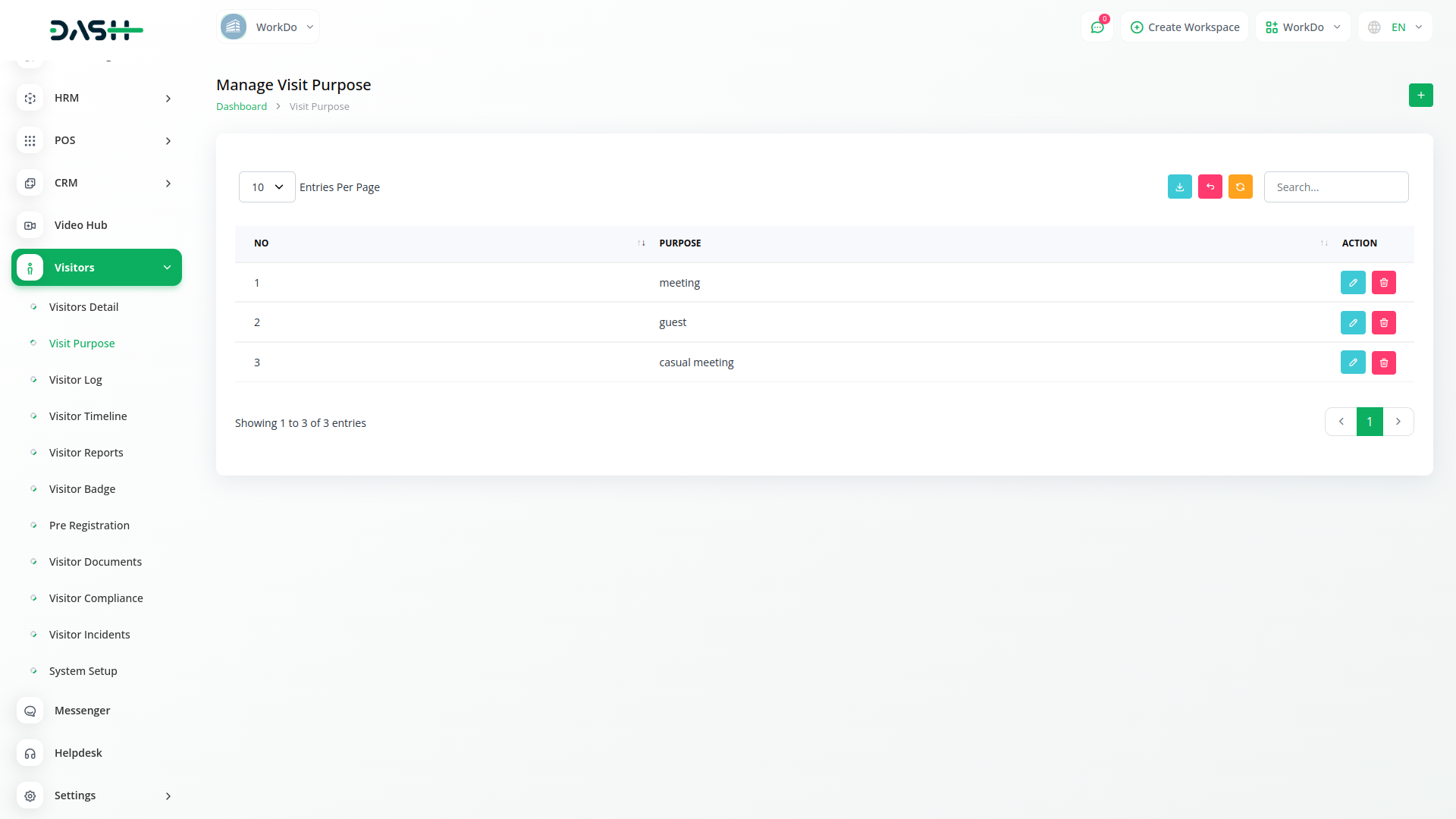Viewport: 1456px width, 819px height.
Task: Delete the 'guest' purpose row
Action: [x=1383, y=323]
